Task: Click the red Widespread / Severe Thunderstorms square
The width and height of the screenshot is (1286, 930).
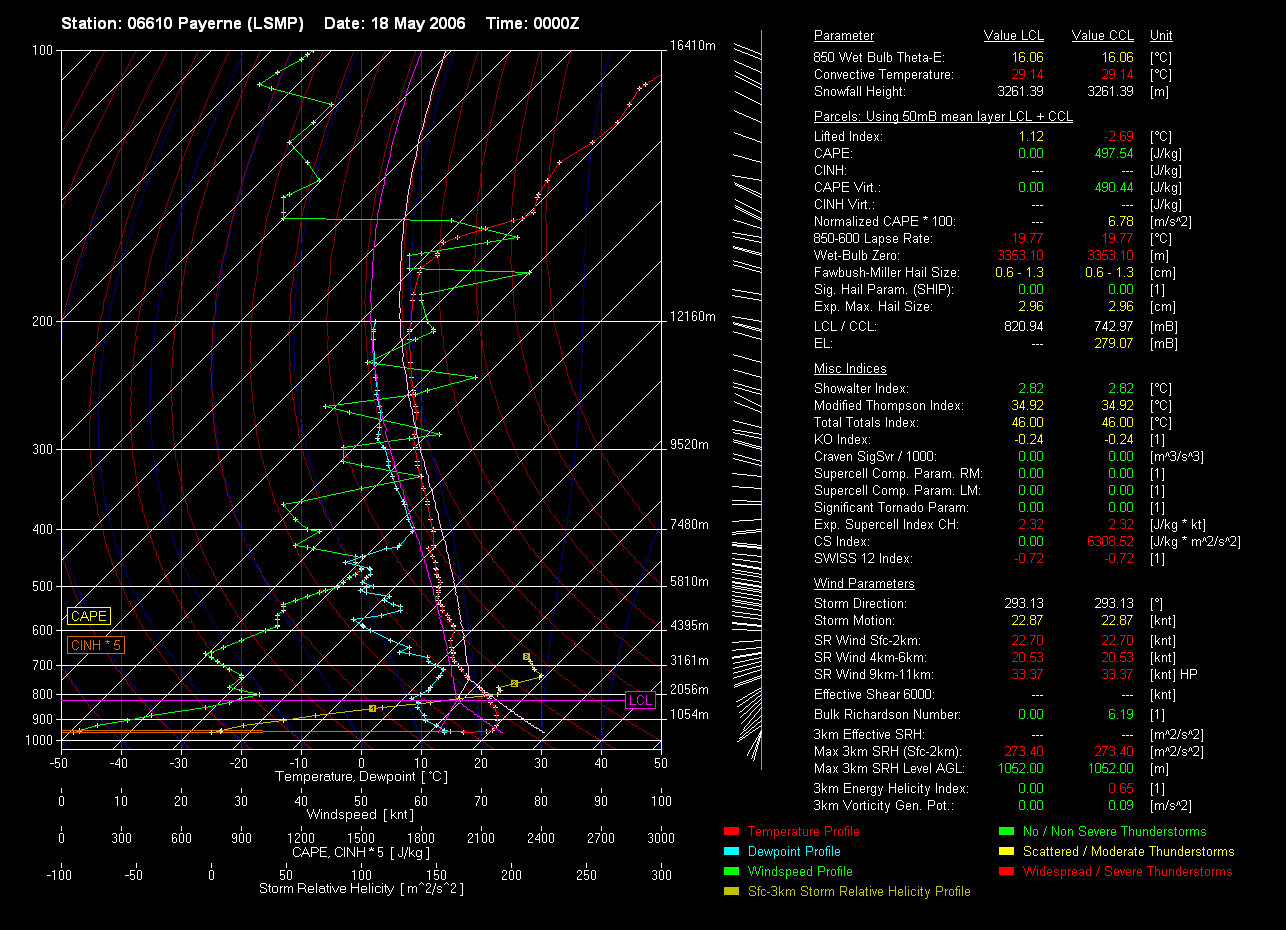Action: point(1005,871)
